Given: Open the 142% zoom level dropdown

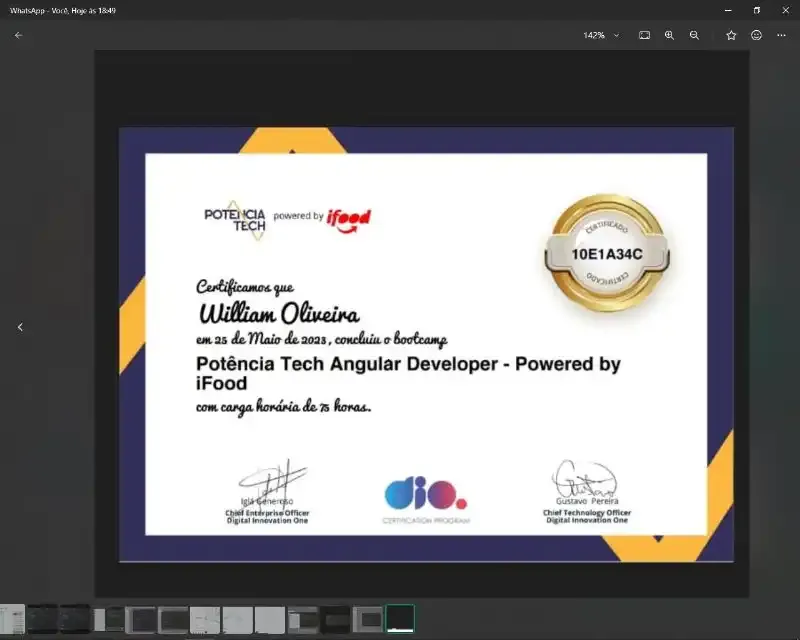Looking at the screenshot, I should 601,35.
